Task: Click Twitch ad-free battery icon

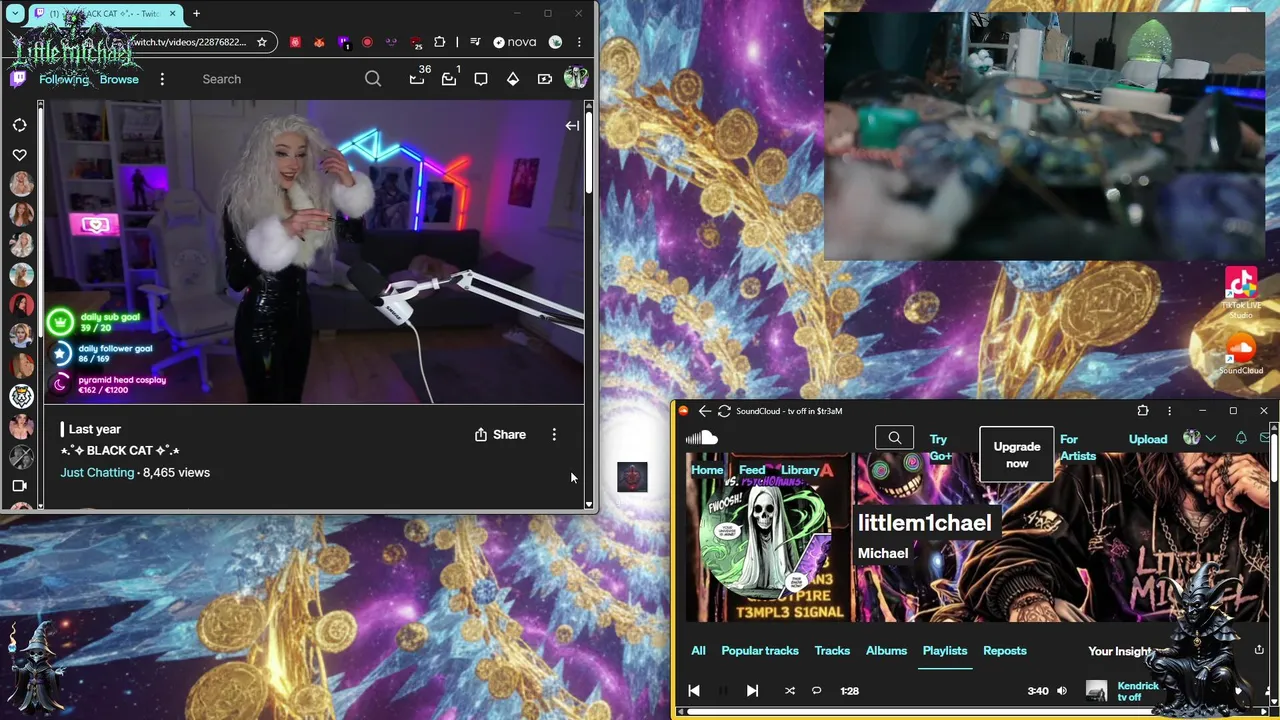Action: pos(545,79)
